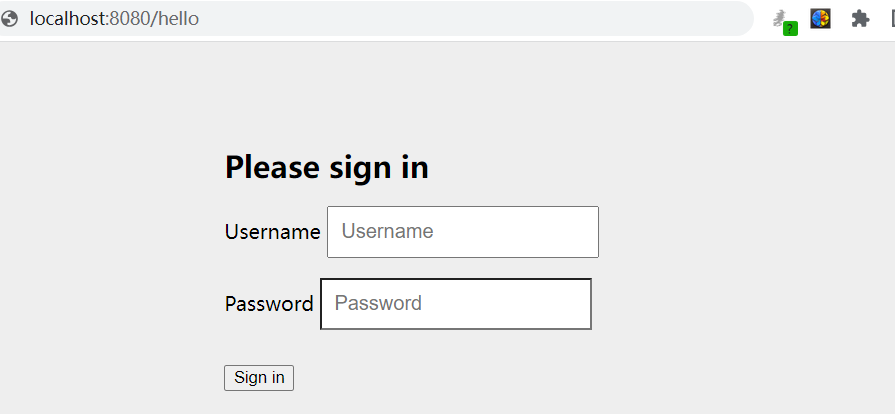Viewport: 895px width, 414px height.
Task: Click the 'Please sign in' heading
Action: tap(326, 167)
